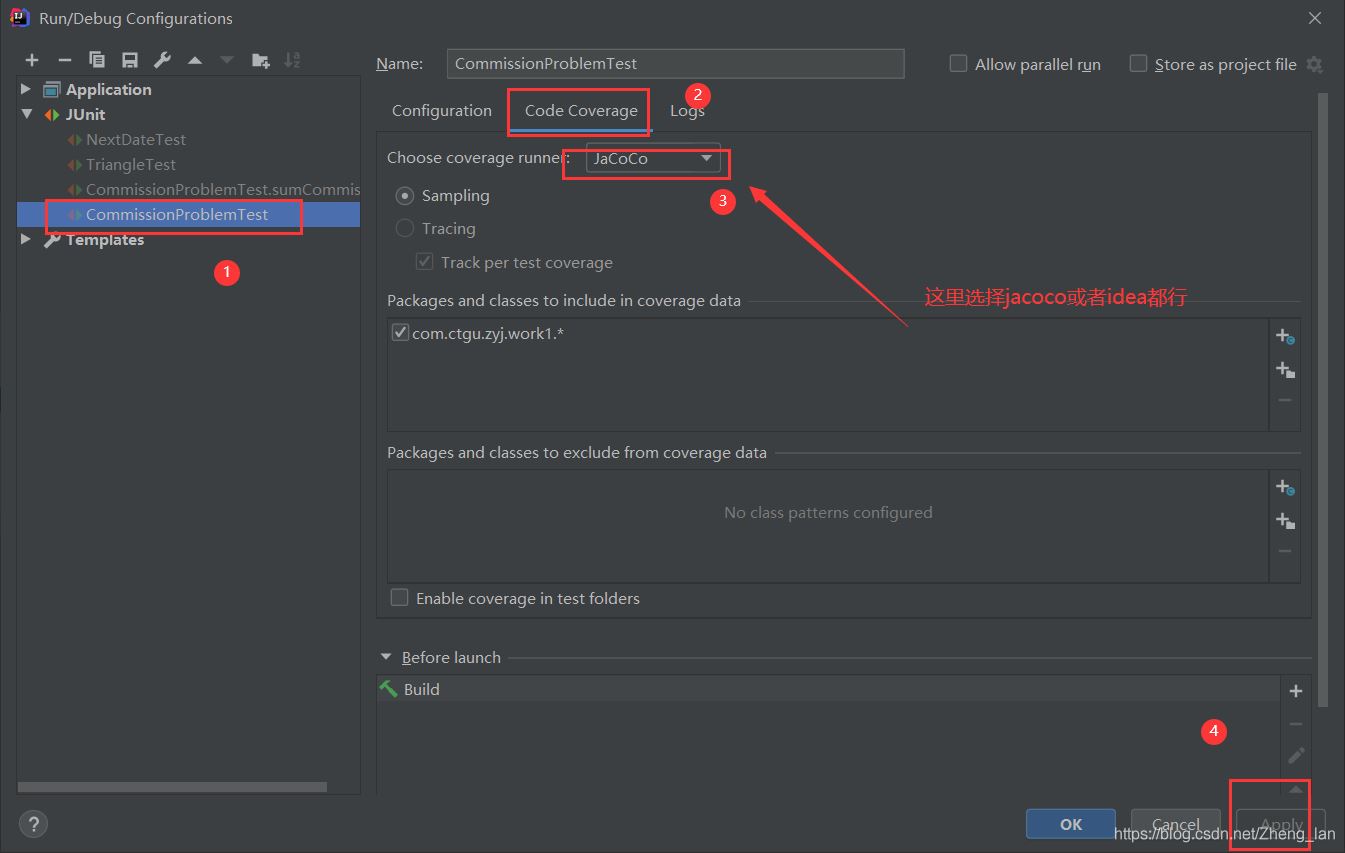This screenshot has width=1345, height=853.
Task: Click the Remove Configuration minus icon
Action: (64, 61)
